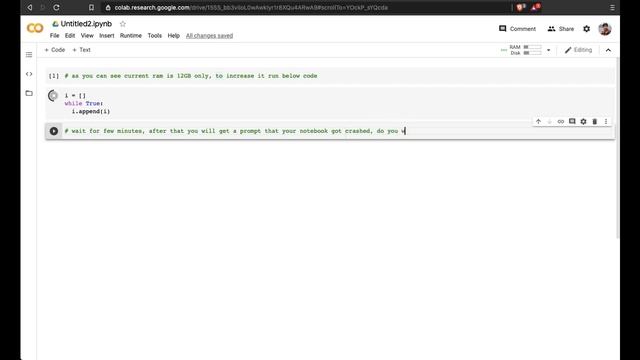Open the Brave shields icon
Viewport: 640px width, 360px height.
pyautogui.click(x=521, y=7)
